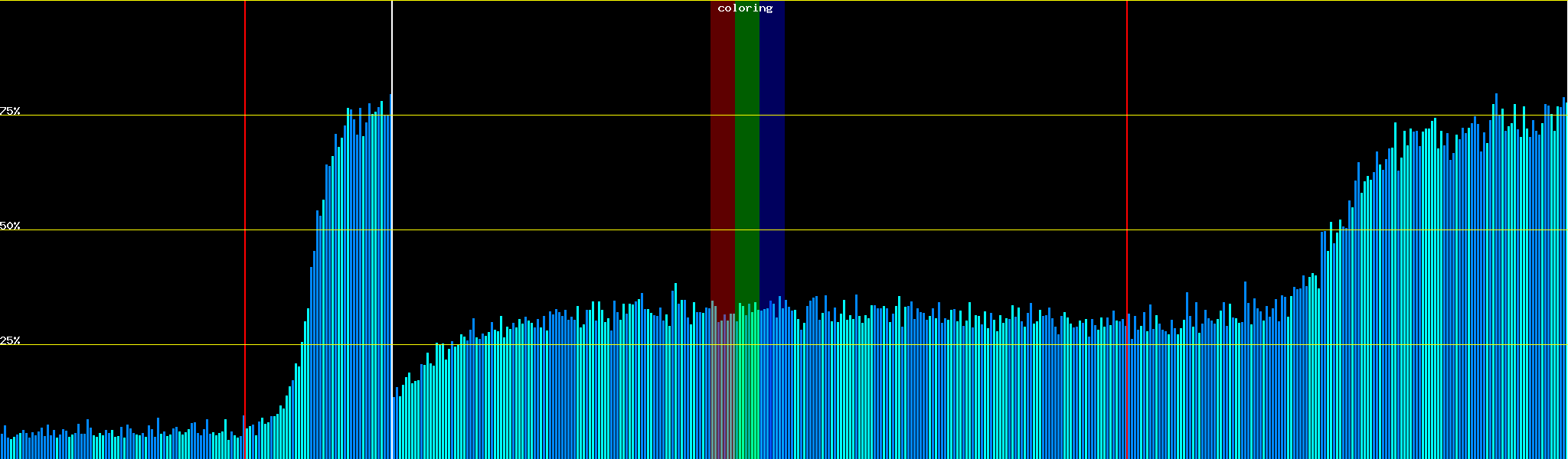Image resolution: width=1568 pixels, height=459 pixels.
Task: Click the leftmost red vertical marker line
Action: click(245, 191)
